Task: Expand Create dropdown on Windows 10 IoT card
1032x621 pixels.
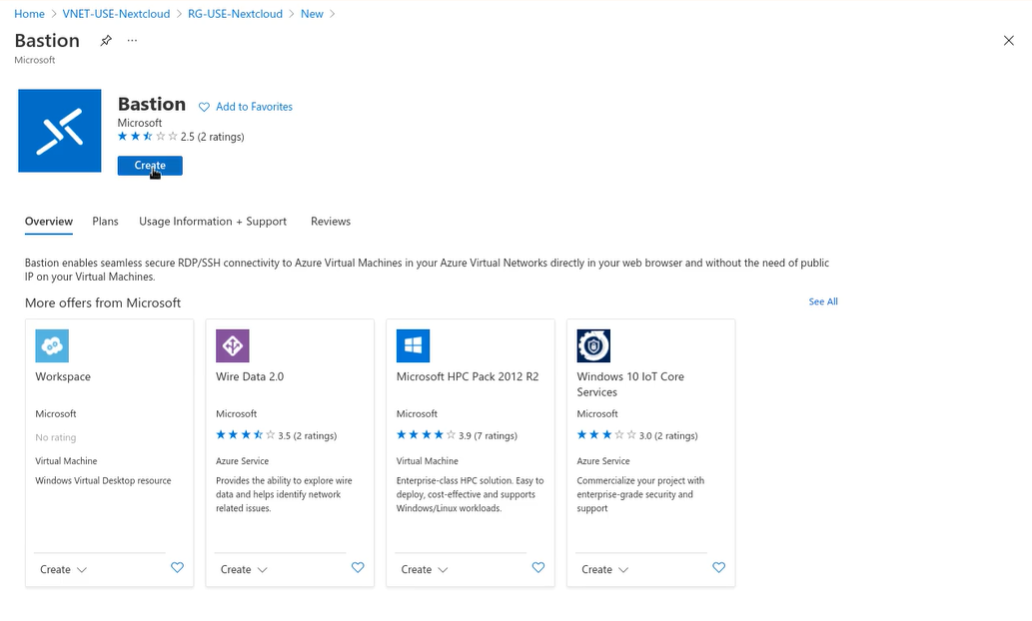Action: [x=605, y=570]
